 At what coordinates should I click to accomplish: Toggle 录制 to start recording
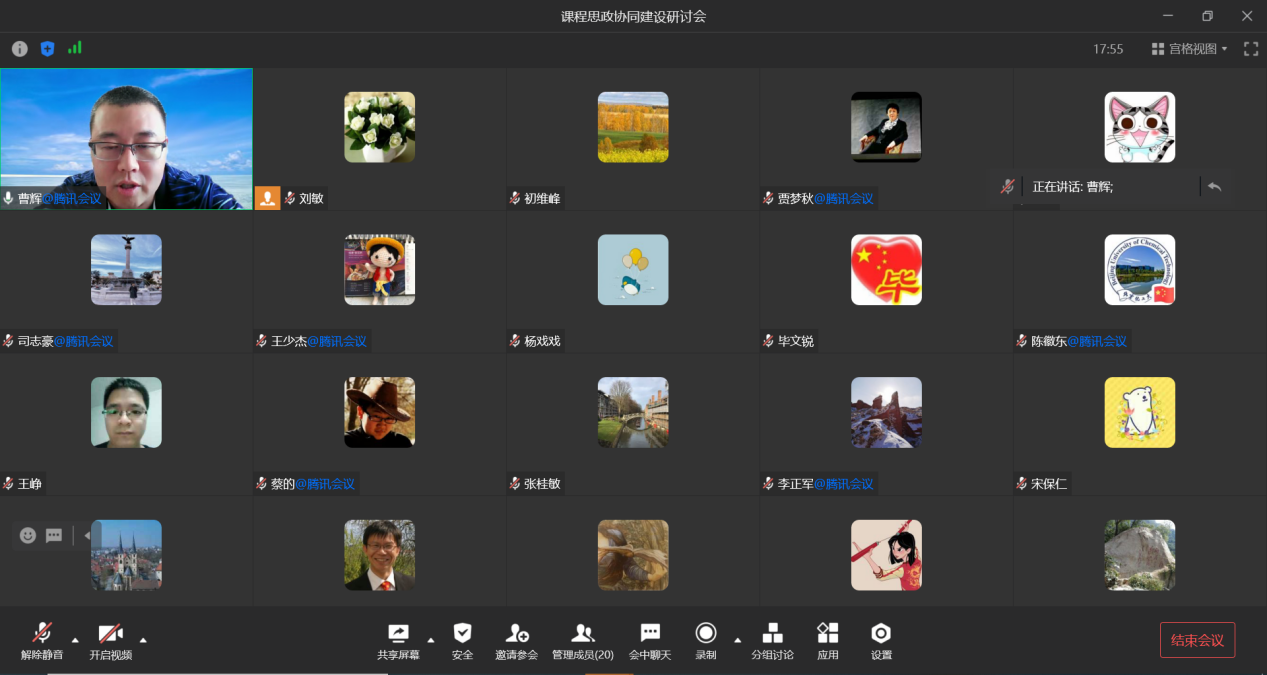(706, 641)
